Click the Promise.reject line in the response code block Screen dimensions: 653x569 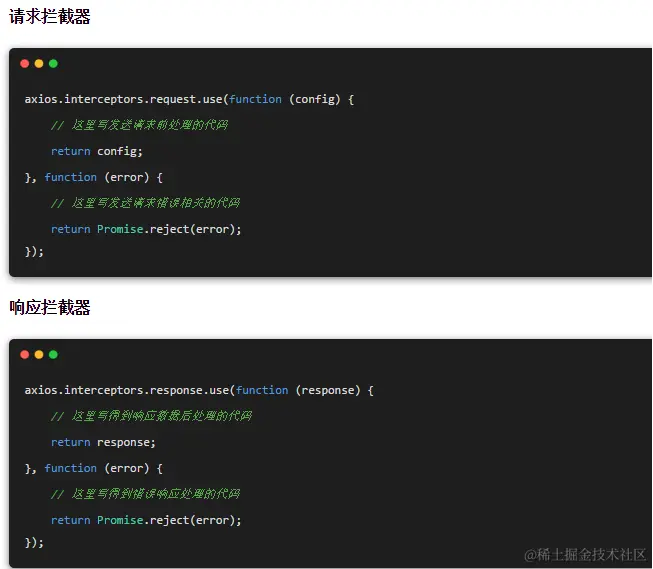tap(146, 520)
